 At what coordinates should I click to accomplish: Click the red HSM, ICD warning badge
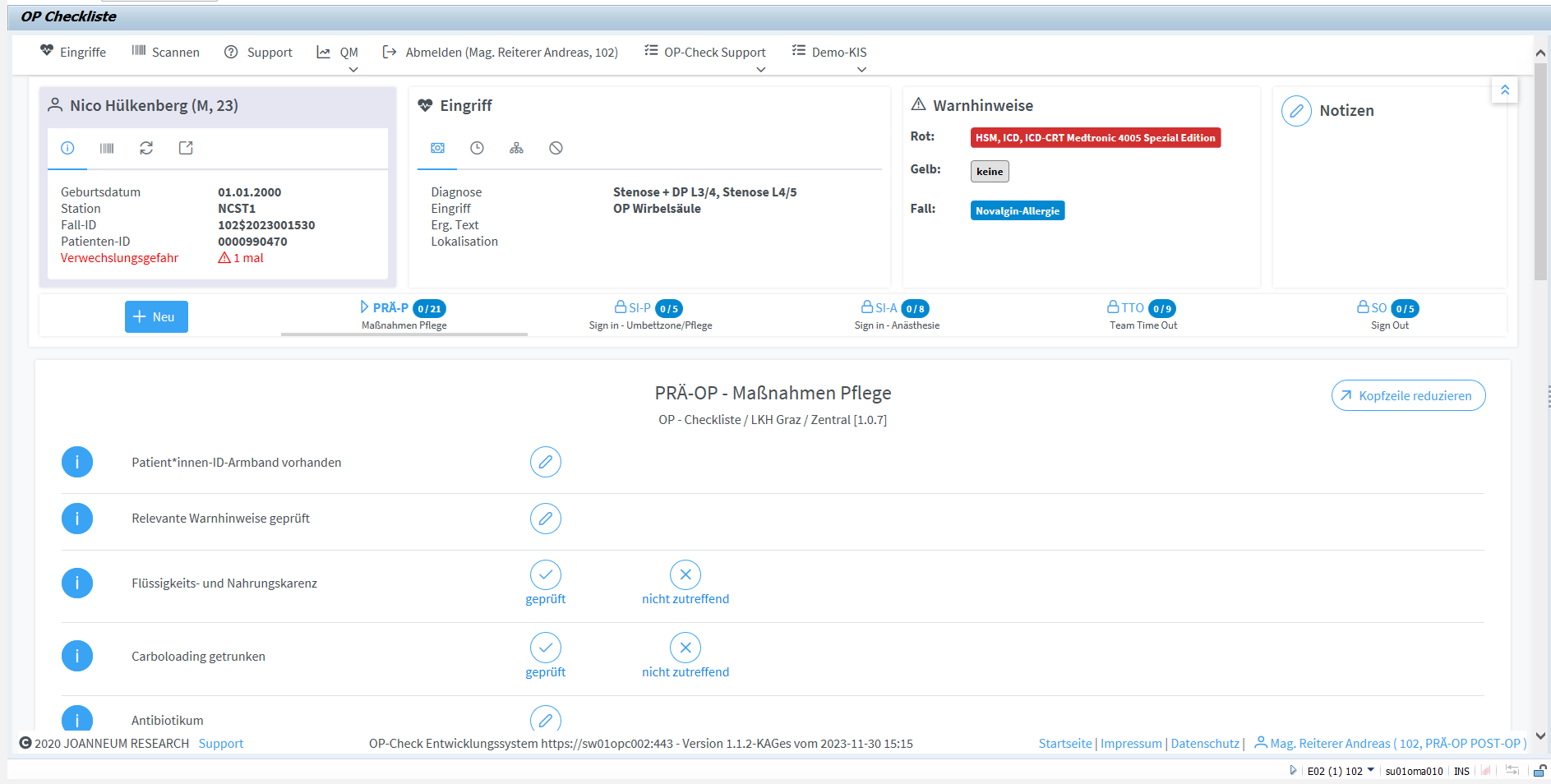click(1095, 138)
